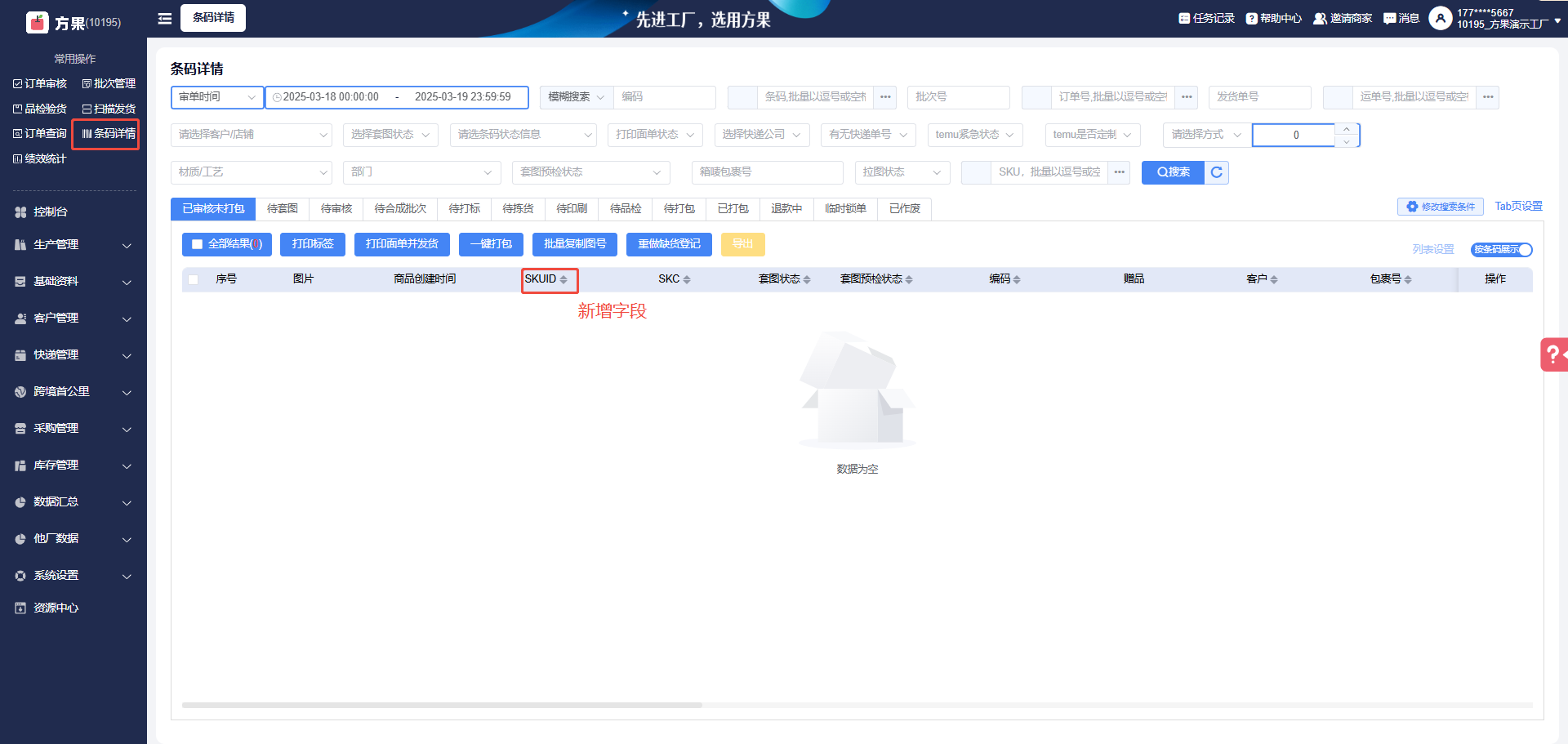Expand 生产管理 in the sidebar

[x=73, y=244]
